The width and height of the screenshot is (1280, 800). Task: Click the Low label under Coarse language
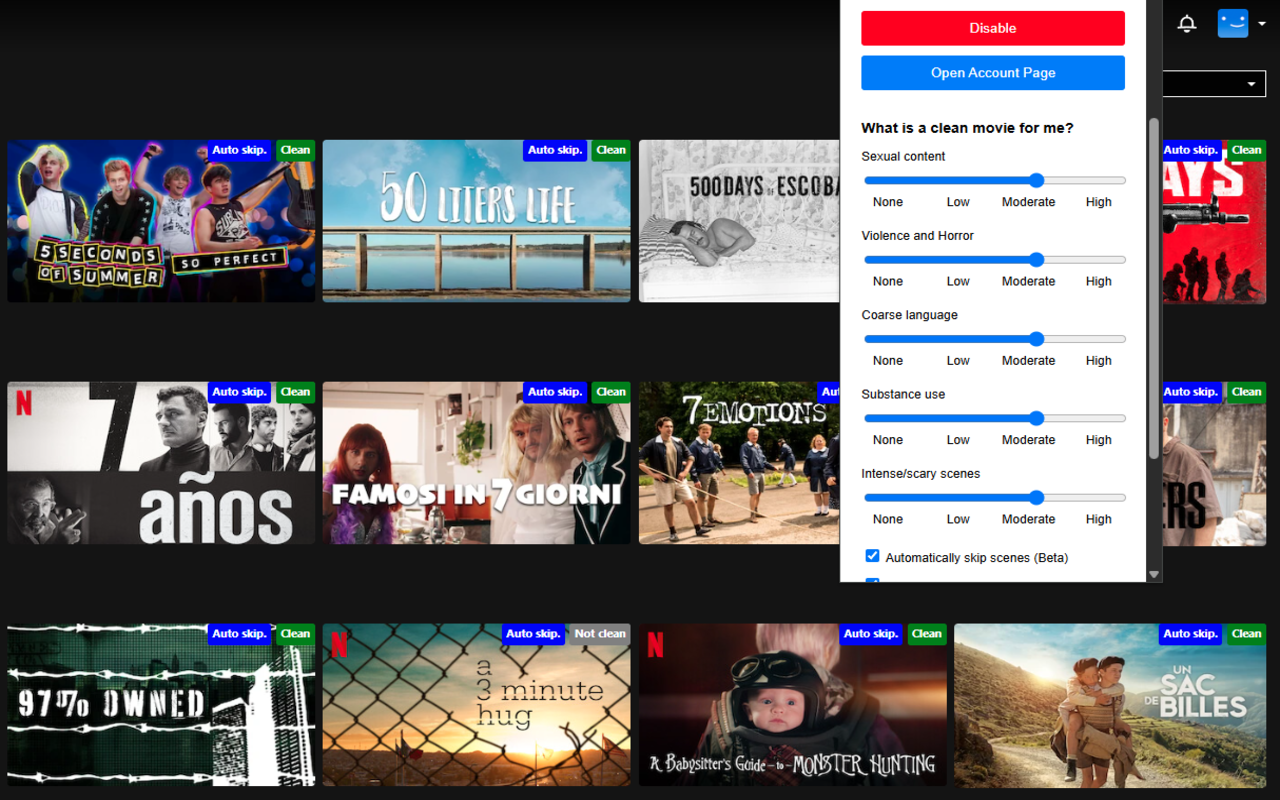[x=958, y=360]
